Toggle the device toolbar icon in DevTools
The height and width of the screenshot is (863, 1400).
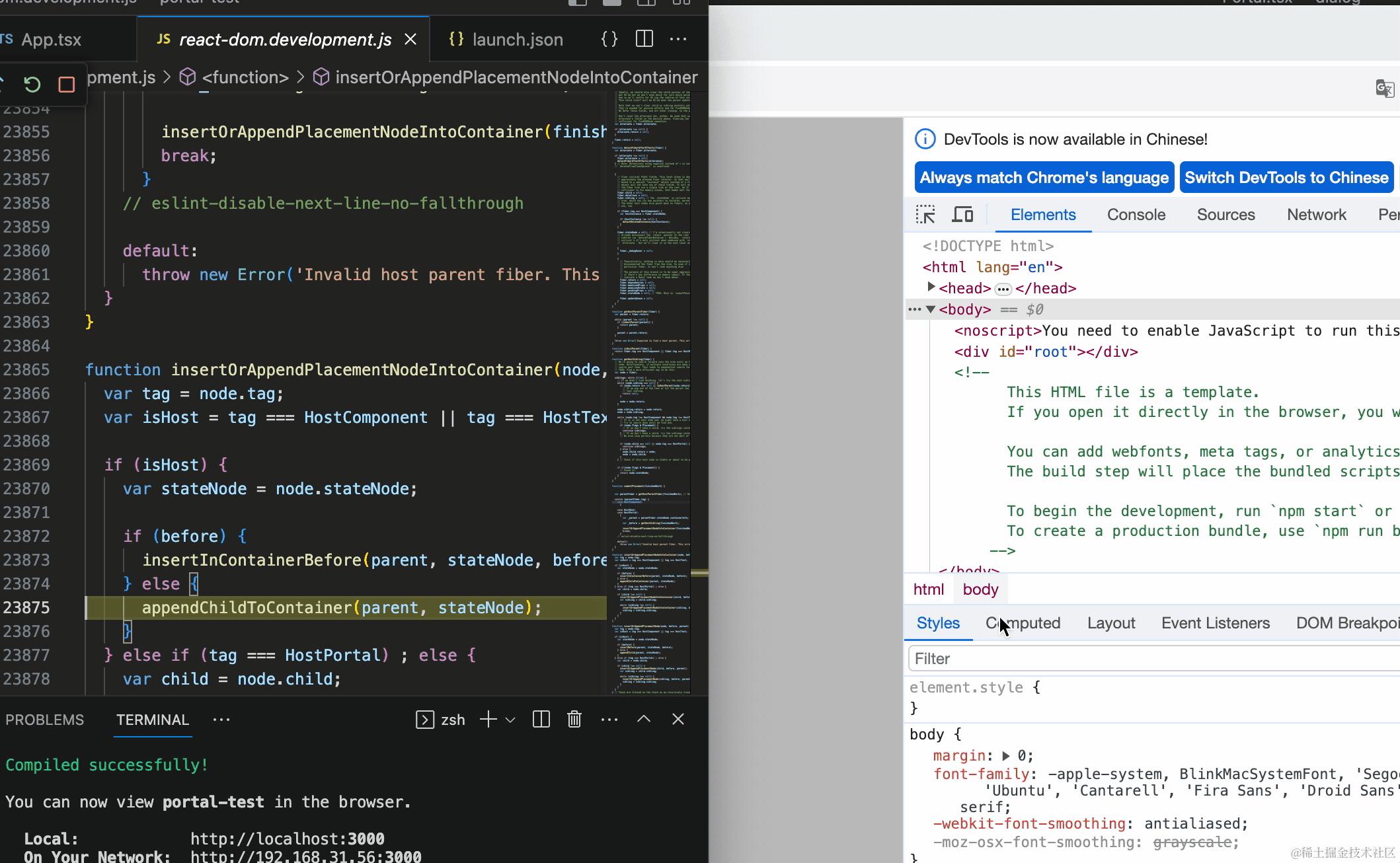[962, 215]
